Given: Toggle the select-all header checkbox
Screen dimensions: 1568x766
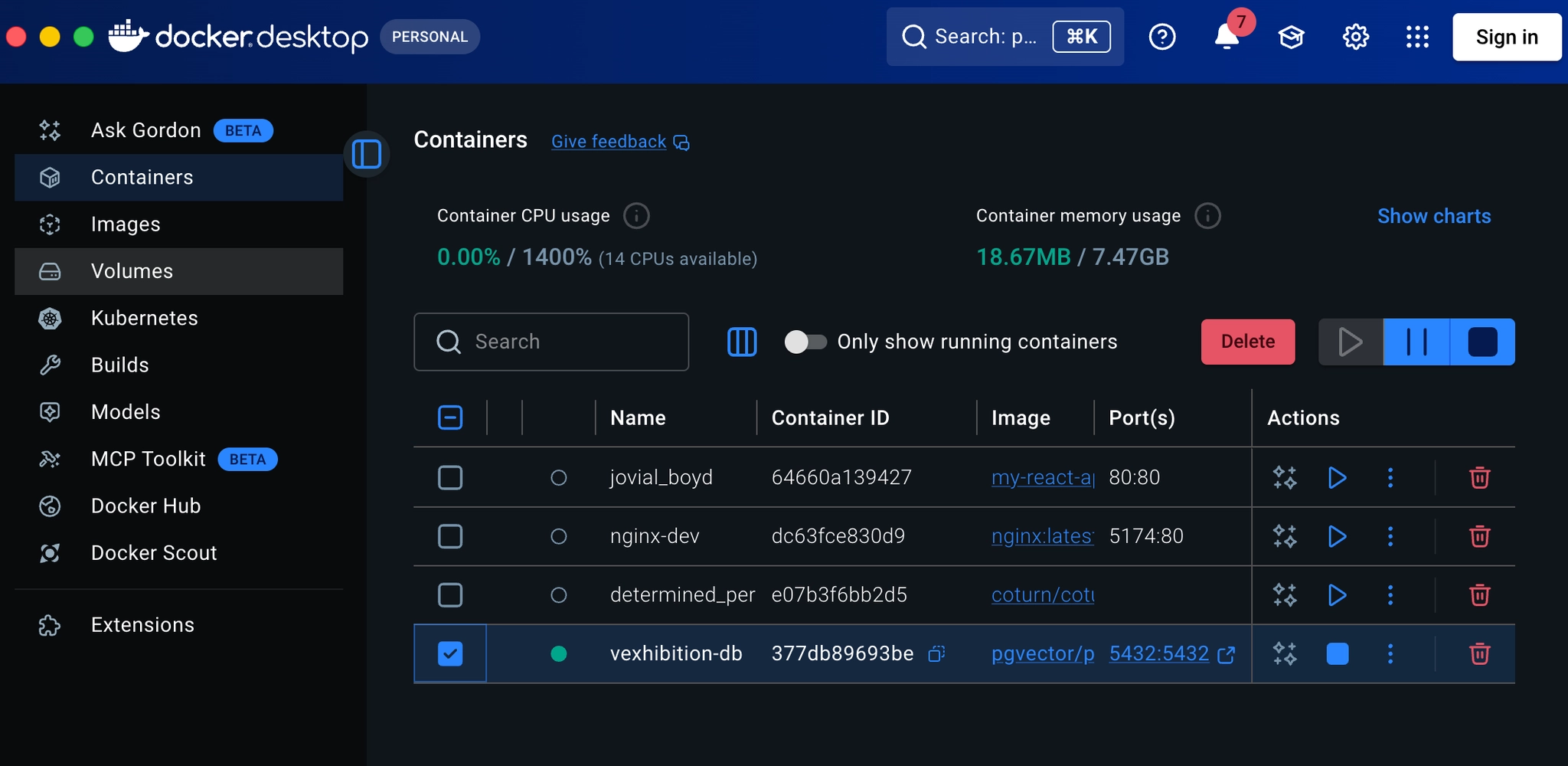Looking at the screenshot, I should pos(450,417).
